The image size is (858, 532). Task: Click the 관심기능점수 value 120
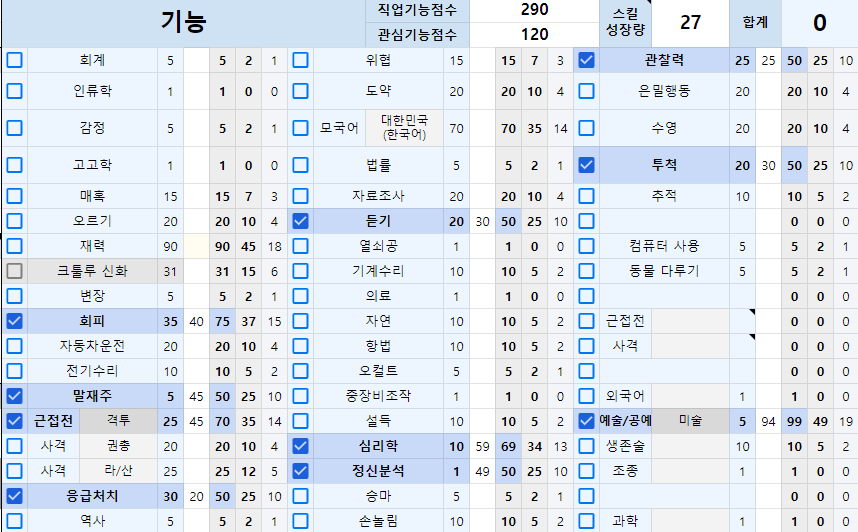(534, 34)
